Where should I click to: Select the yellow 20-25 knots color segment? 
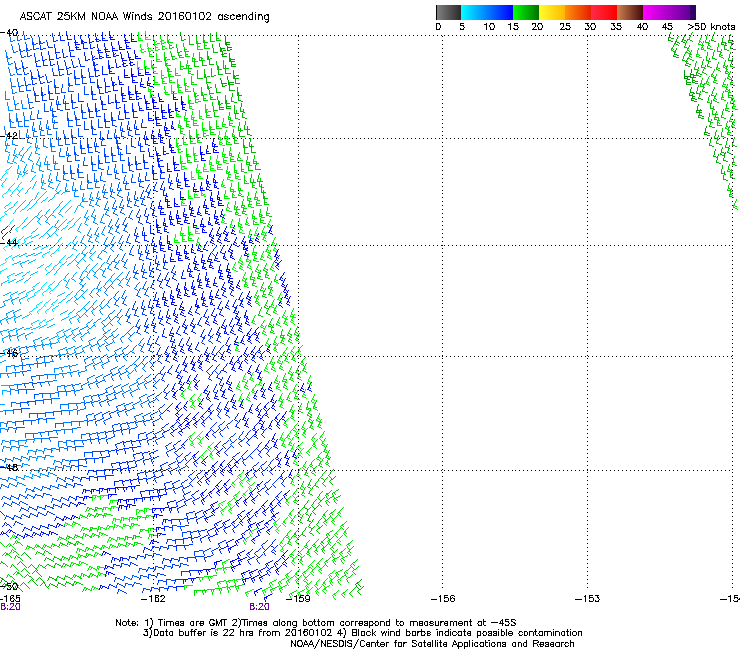[x=552, y=12]
